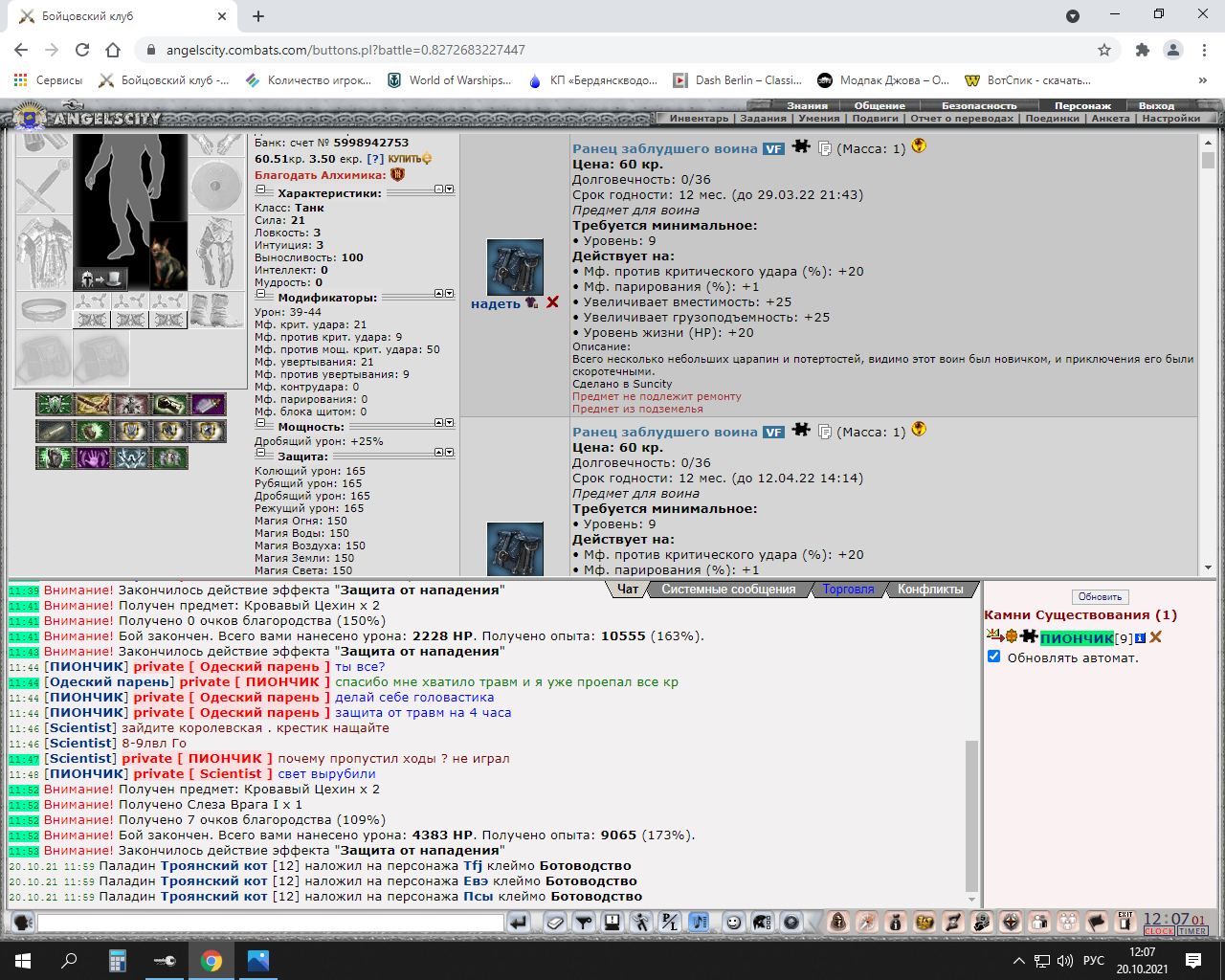
Task: Click the leg armor equipment slot
Action: tap(216, 253)
